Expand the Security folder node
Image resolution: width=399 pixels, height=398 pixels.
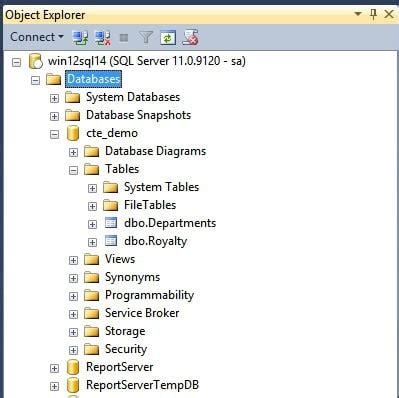[x=73, y=350]
